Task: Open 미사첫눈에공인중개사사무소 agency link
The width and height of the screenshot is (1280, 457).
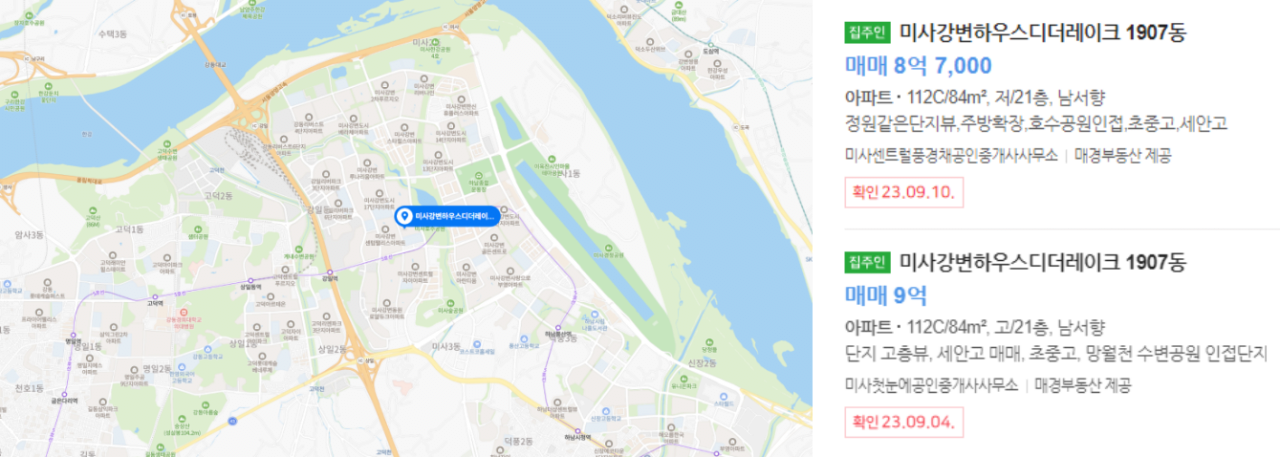Action: [x=931, y=385]
